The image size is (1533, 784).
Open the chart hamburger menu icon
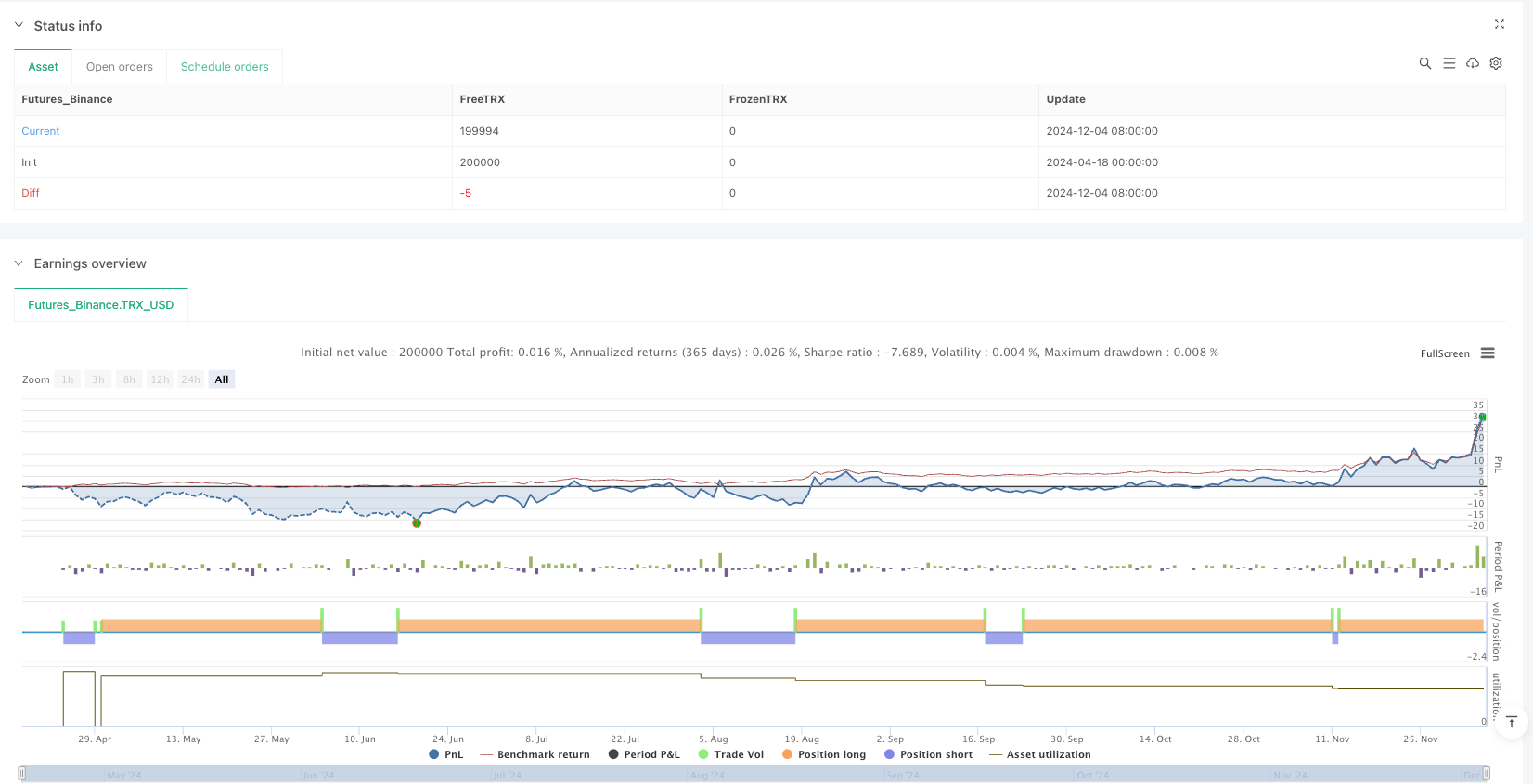[1488, 353]
